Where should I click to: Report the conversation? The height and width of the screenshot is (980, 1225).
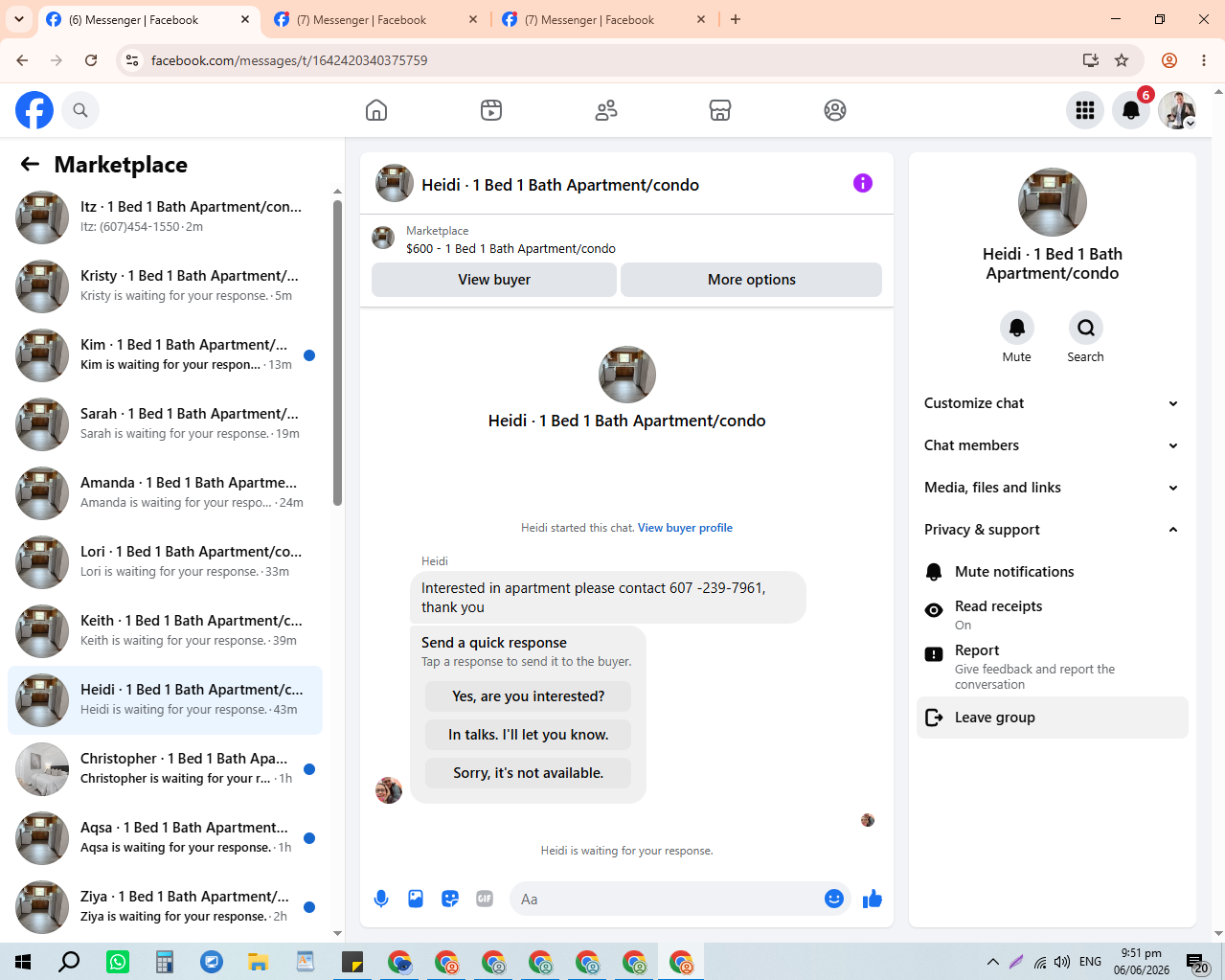point(1053,666)
